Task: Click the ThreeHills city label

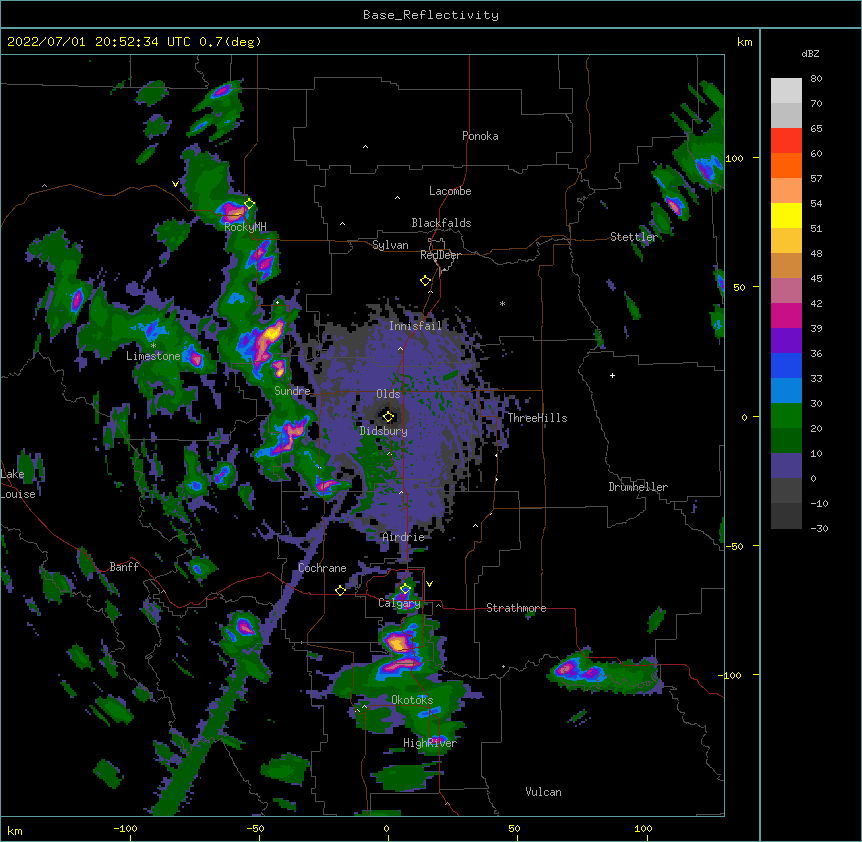Action: click(537, 418)
